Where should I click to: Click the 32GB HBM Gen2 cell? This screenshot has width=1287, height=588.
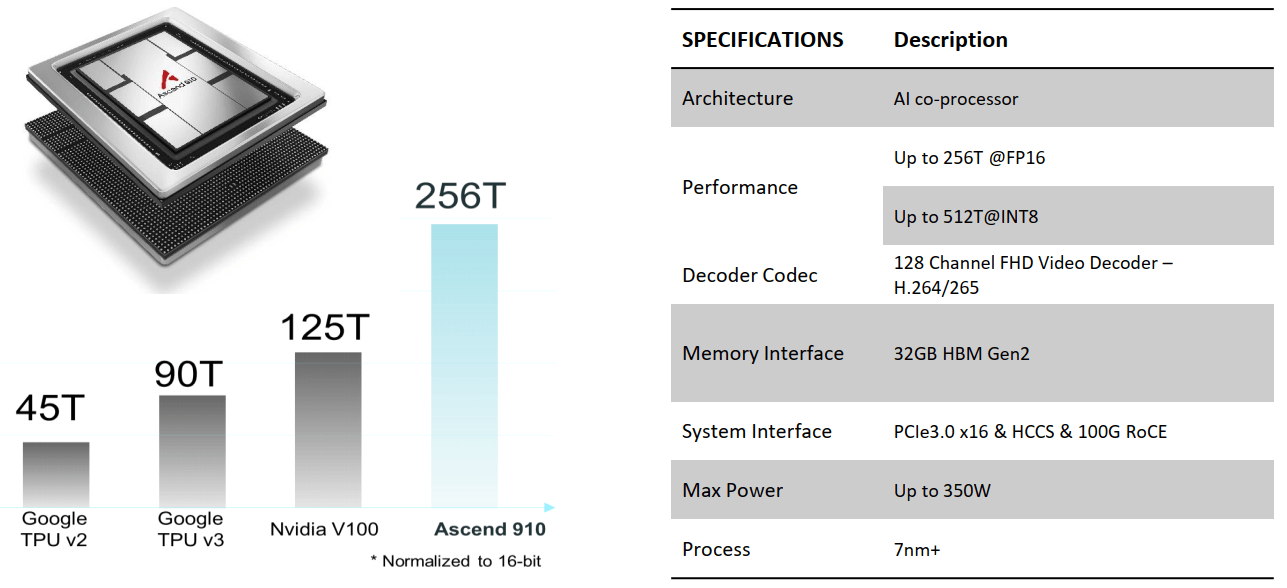click(961, 353)
